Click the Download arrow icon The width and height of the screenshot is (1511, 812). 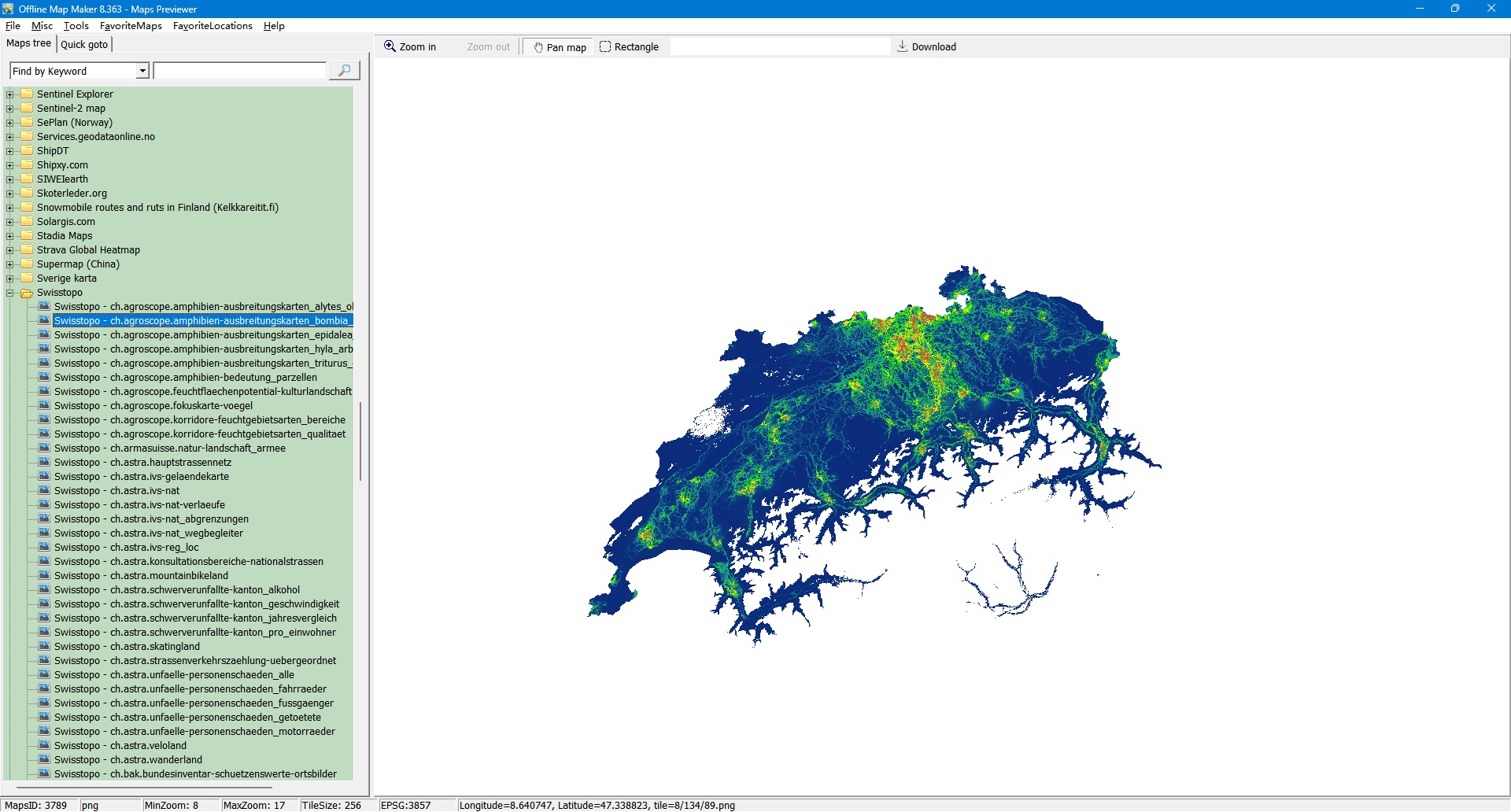click(x=902, y=46)
